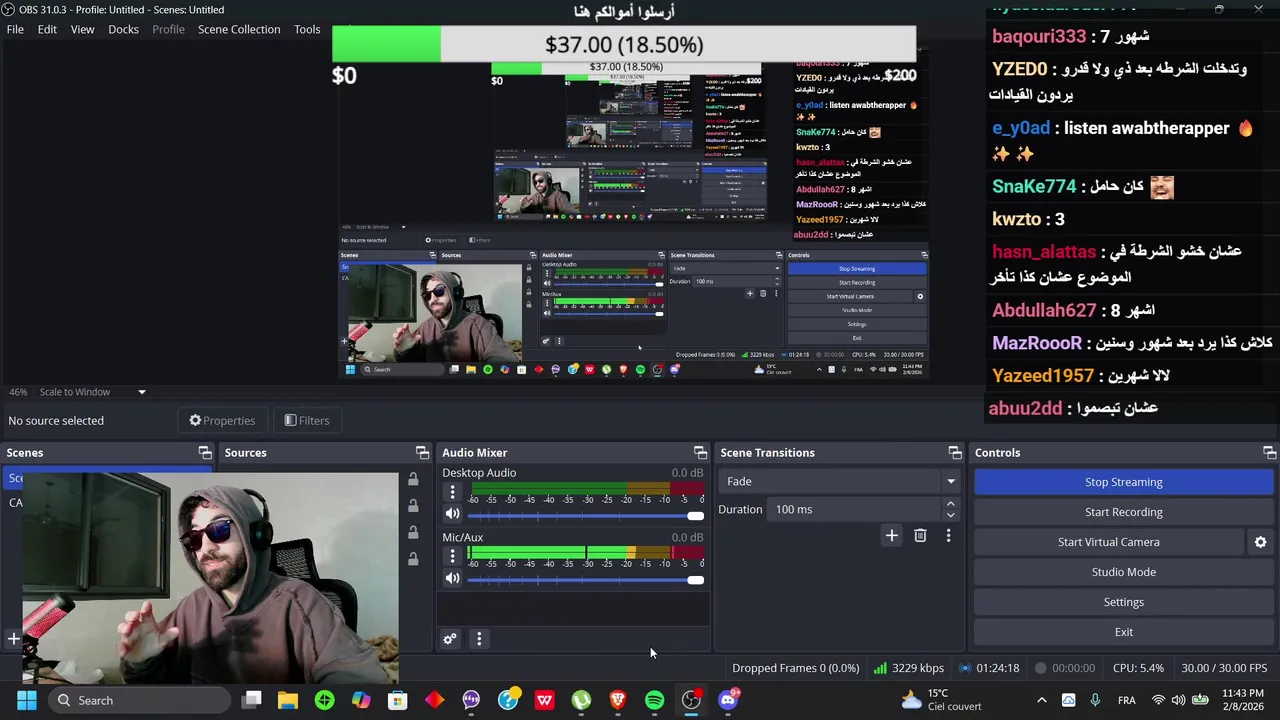Open the Docks menu
The image size is (1280, 720).
[x=123, y=29]
